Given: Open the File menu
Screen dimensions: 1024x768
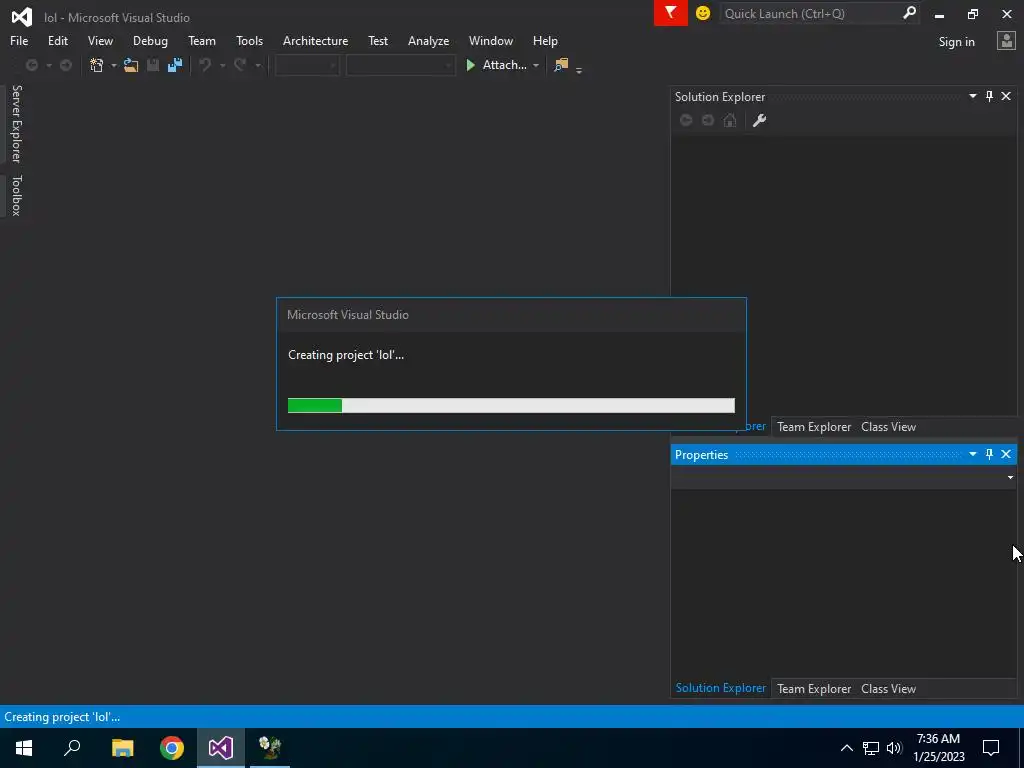Looking at the screenshot, I should click(19, 40).
